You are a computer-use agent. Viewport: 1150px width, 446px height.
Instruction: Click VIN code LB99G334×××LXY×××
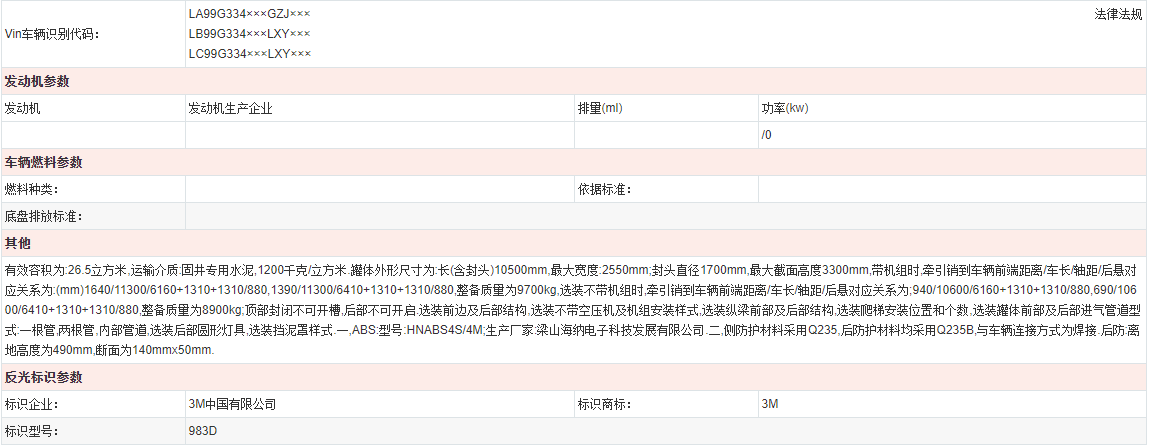[249, 34]
